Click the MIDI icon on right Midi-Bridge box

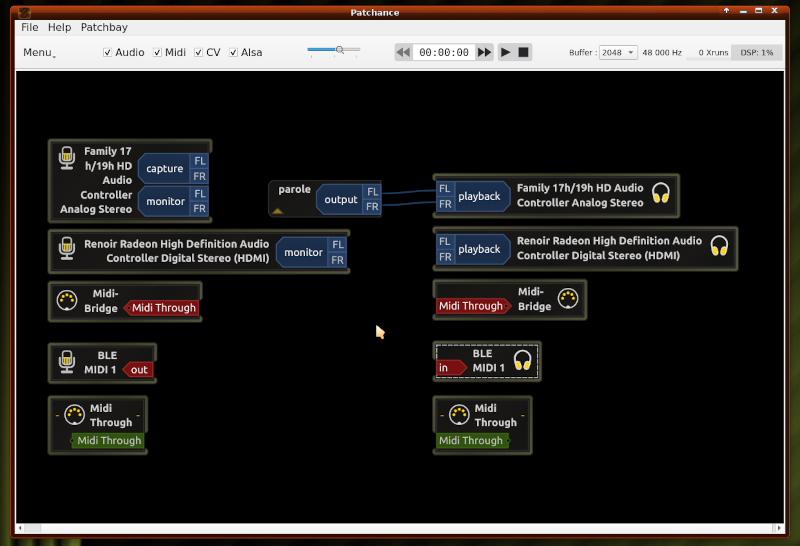coord(567,298)
